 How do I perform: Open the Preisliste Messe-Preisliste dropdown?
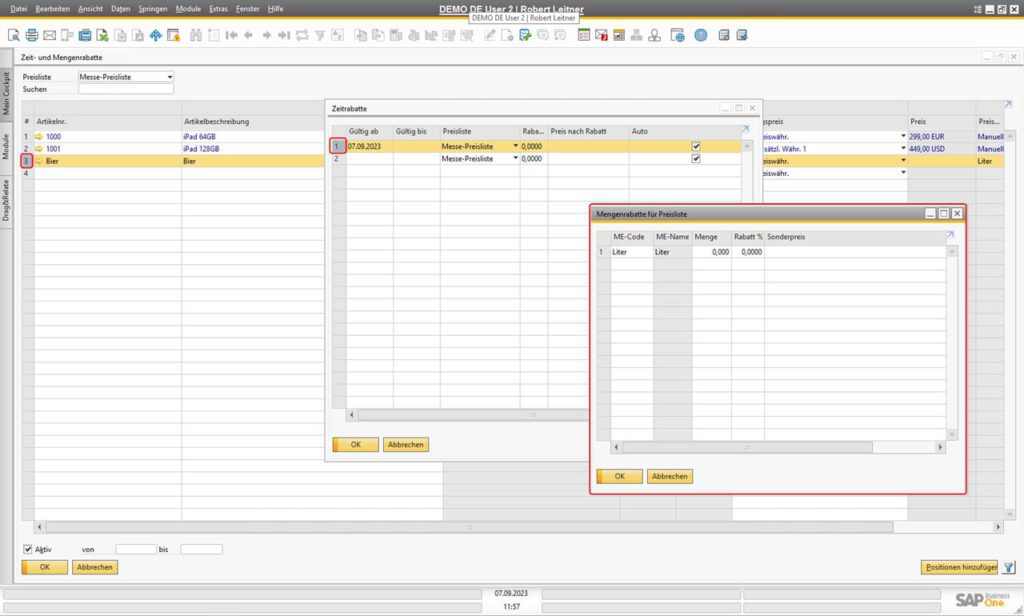point(170,77)
